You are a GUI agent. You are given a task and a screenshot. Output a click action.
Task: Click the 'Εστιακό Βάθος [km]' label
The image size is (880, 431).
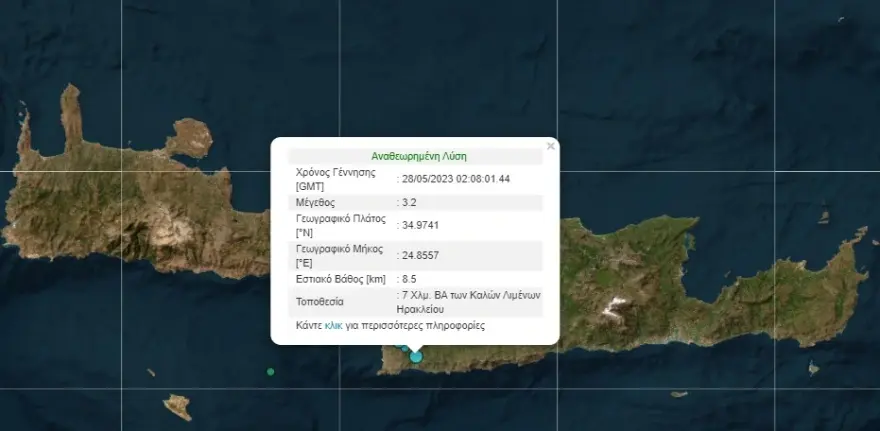(x=340, y=279)
